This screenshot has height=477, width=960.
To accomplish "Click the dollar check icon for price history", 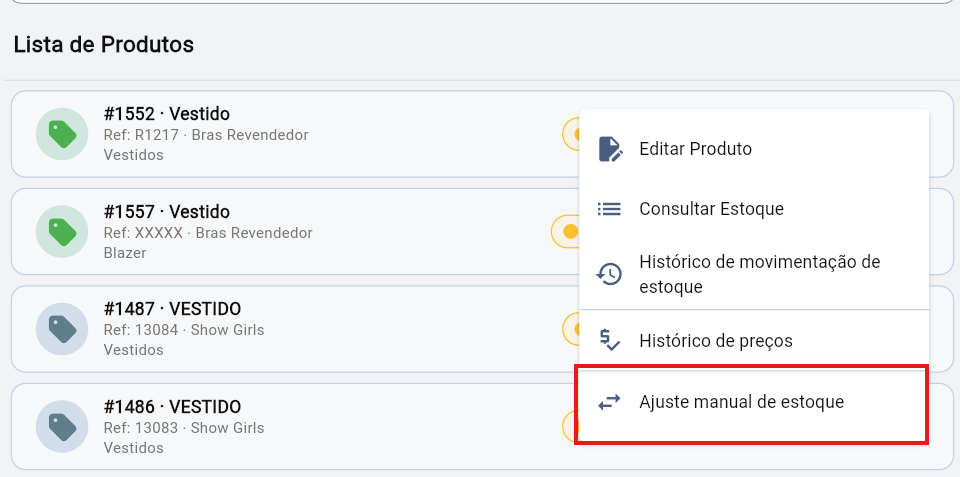I will [x=609, y=340].
